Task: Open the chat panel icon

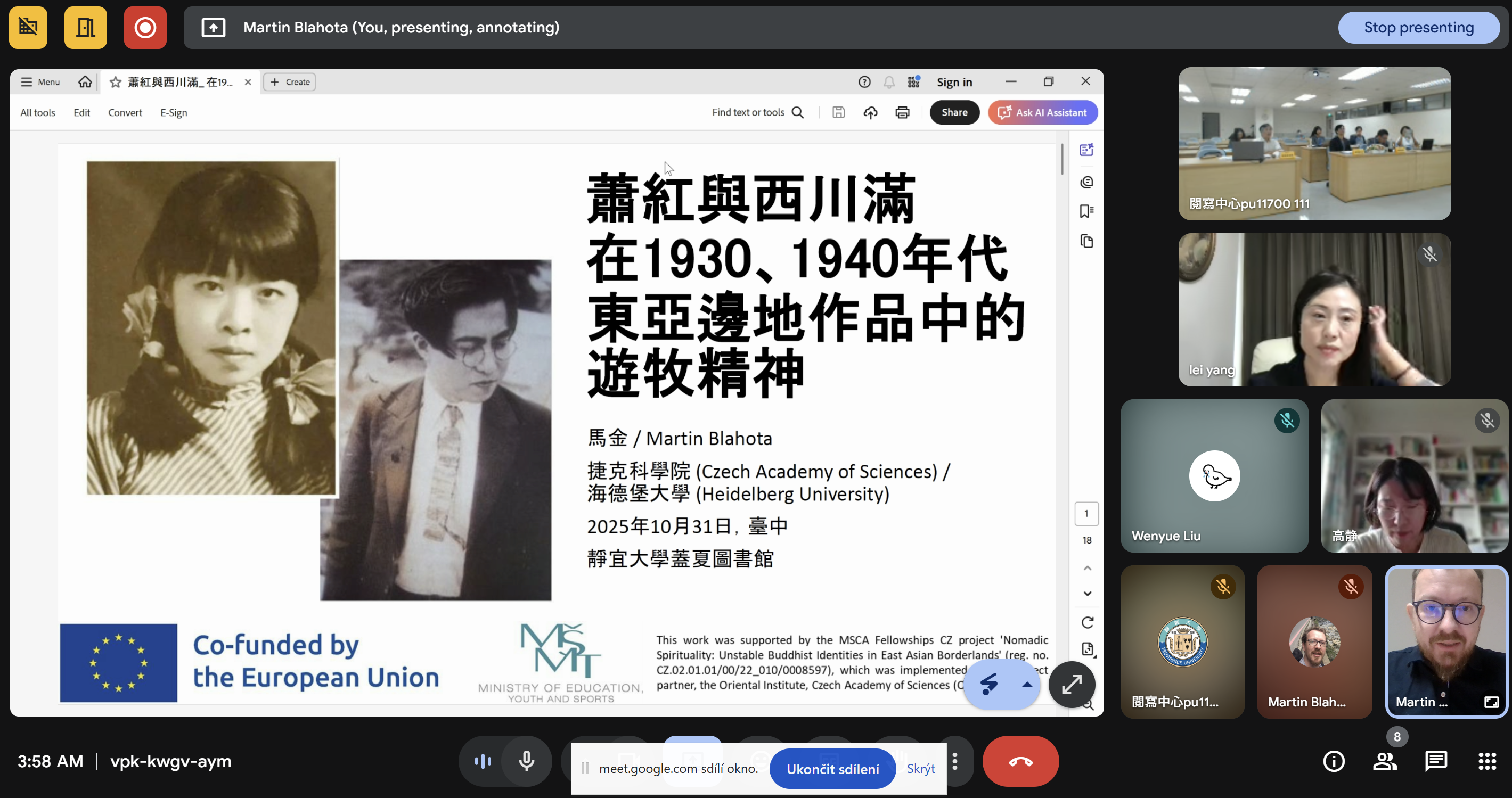Action: coord(1436,761)
